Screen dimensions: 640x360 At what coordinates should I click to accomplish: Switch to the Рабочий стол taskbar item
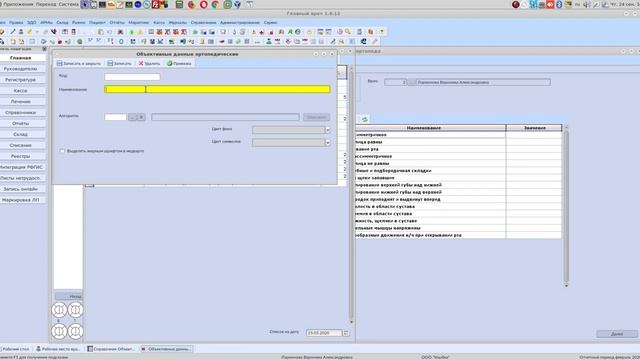tap(16, 349)
